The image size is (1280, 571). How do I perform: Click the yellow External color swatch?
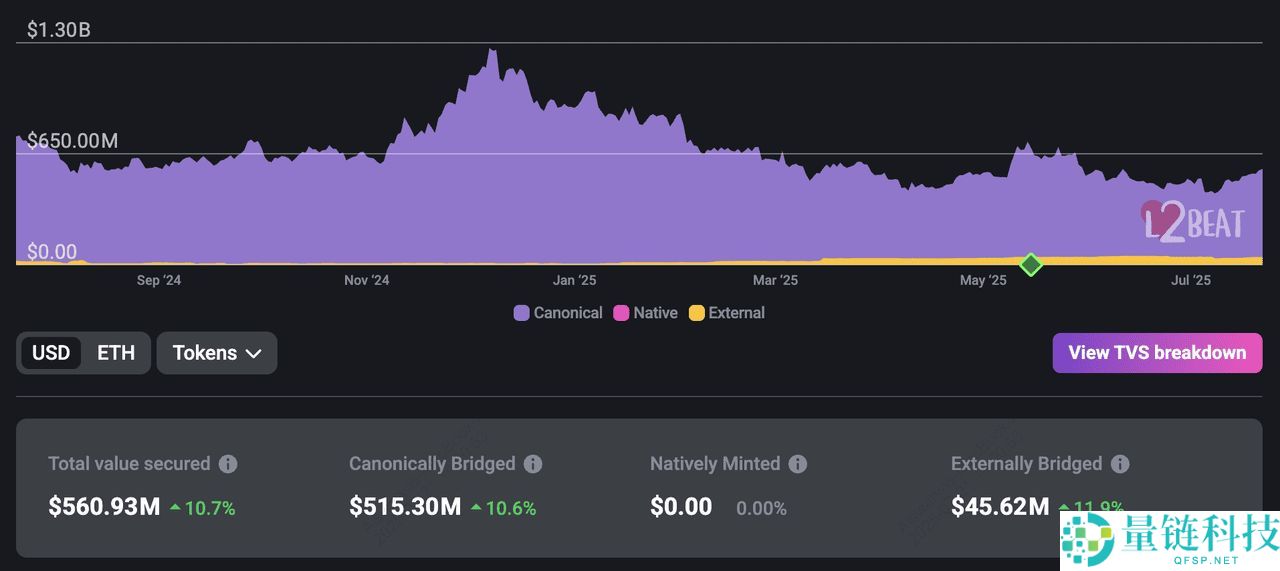pyautogui.click(x=697, y=313)
